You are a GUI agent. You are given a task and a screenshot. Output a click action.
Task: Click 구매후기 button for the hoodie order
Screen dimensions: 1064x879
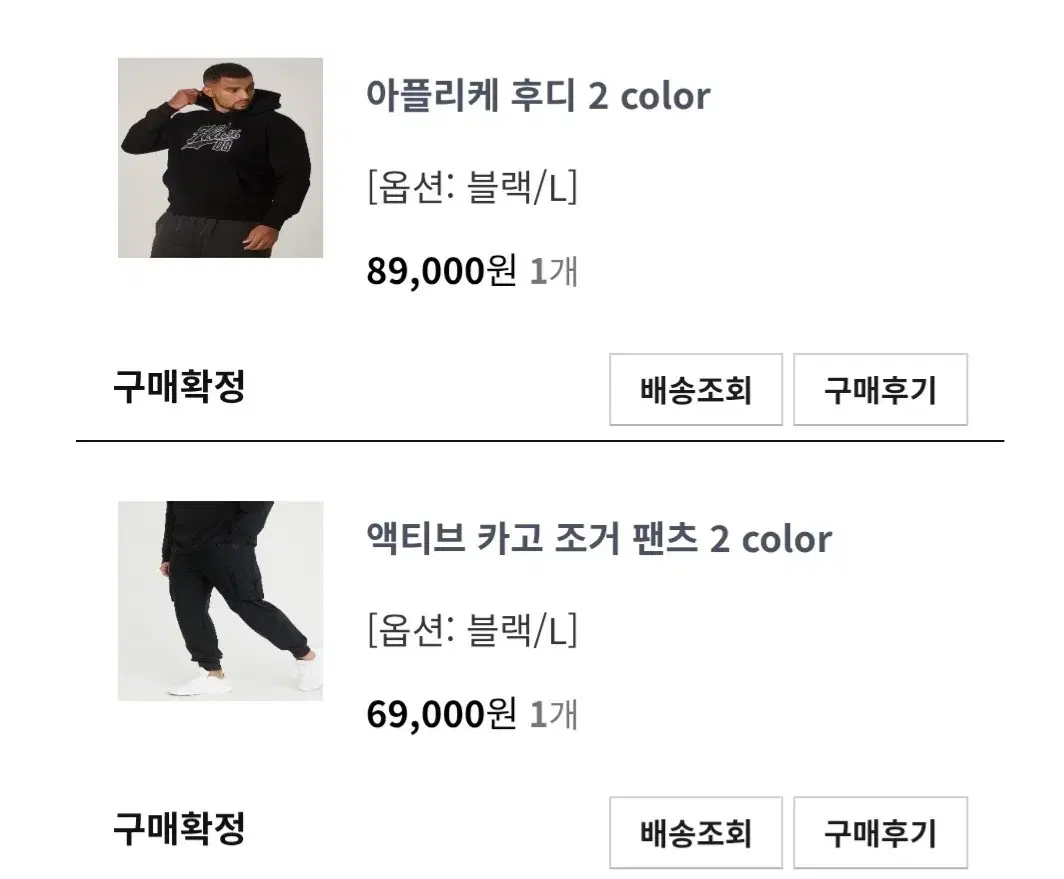click(x=882, y=390)
